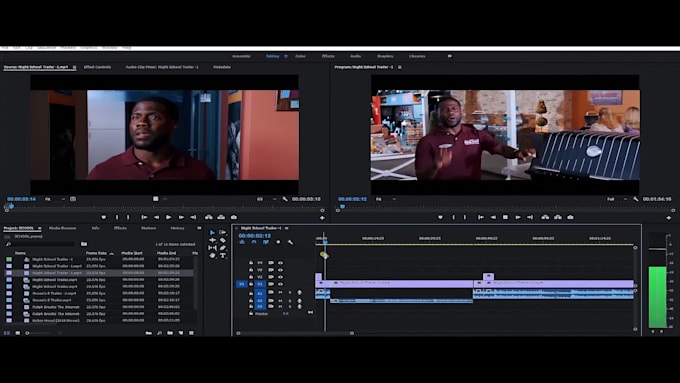Toggle track lock on V1
Viewport: 680px width, 383px height.
point(251,284)
